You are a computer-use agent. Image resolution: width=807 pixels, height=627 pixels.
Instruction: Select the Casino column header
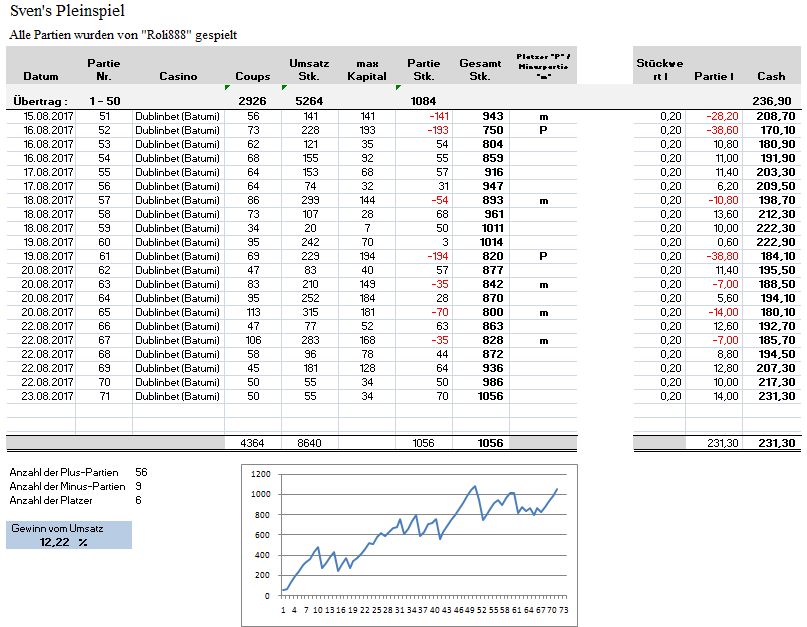178,76
